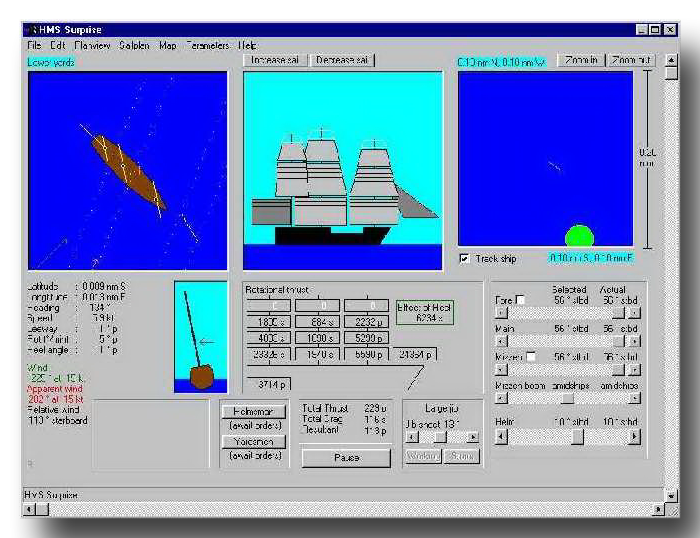Screen dimensions: 700x538
Task: Click the Main yard right arrow
Action: 634,341
